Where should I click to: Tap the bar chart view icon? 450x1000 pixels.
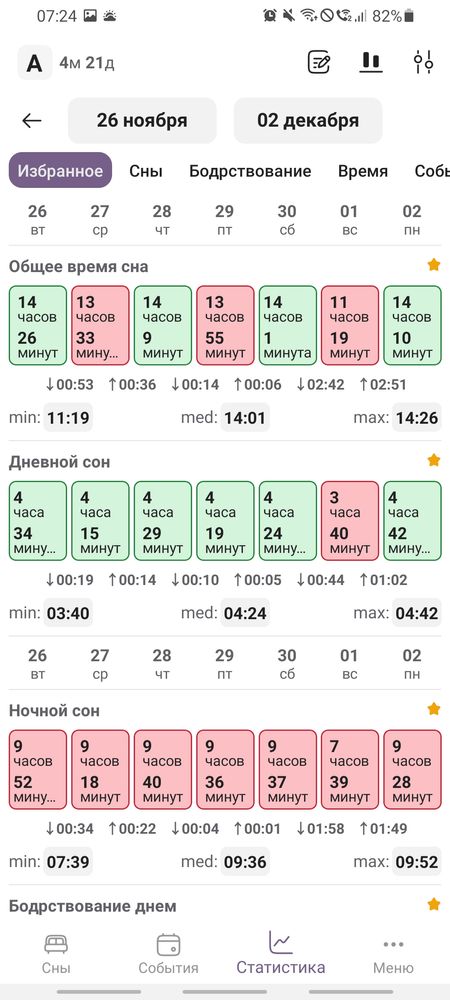371,62
